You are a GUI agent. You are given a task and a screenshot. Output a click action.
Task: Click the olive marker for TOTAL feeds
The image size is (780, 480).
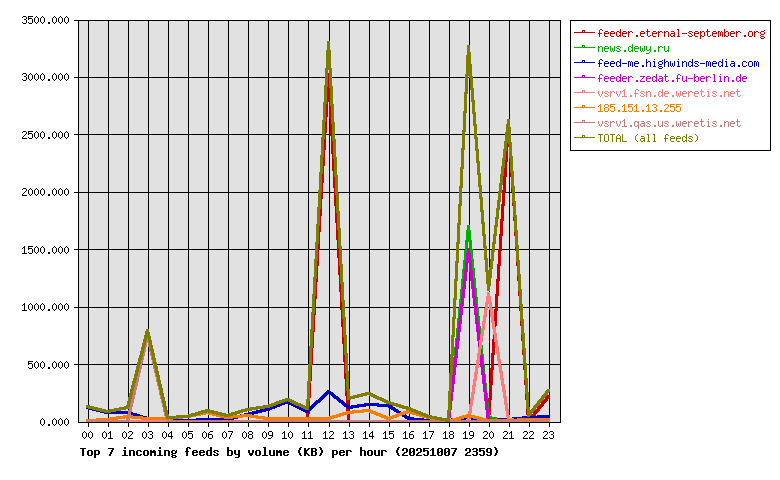584,137
